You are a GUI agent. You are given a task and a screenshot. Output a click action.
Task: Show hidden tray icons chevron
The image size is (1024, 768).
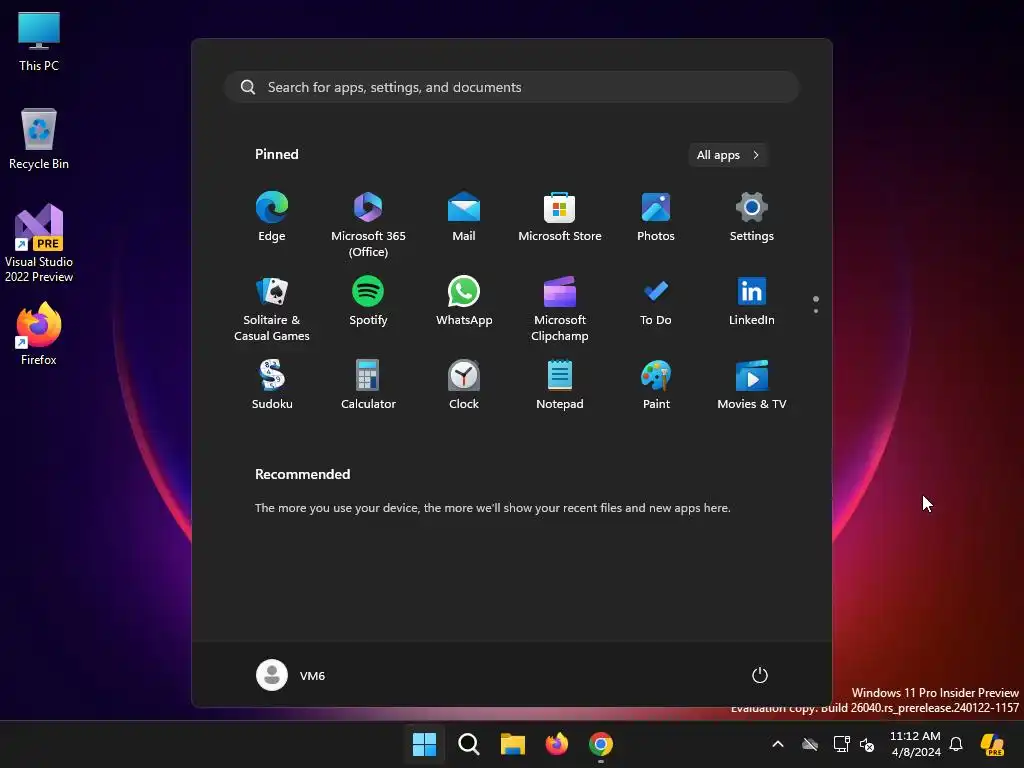coord(778,744)
